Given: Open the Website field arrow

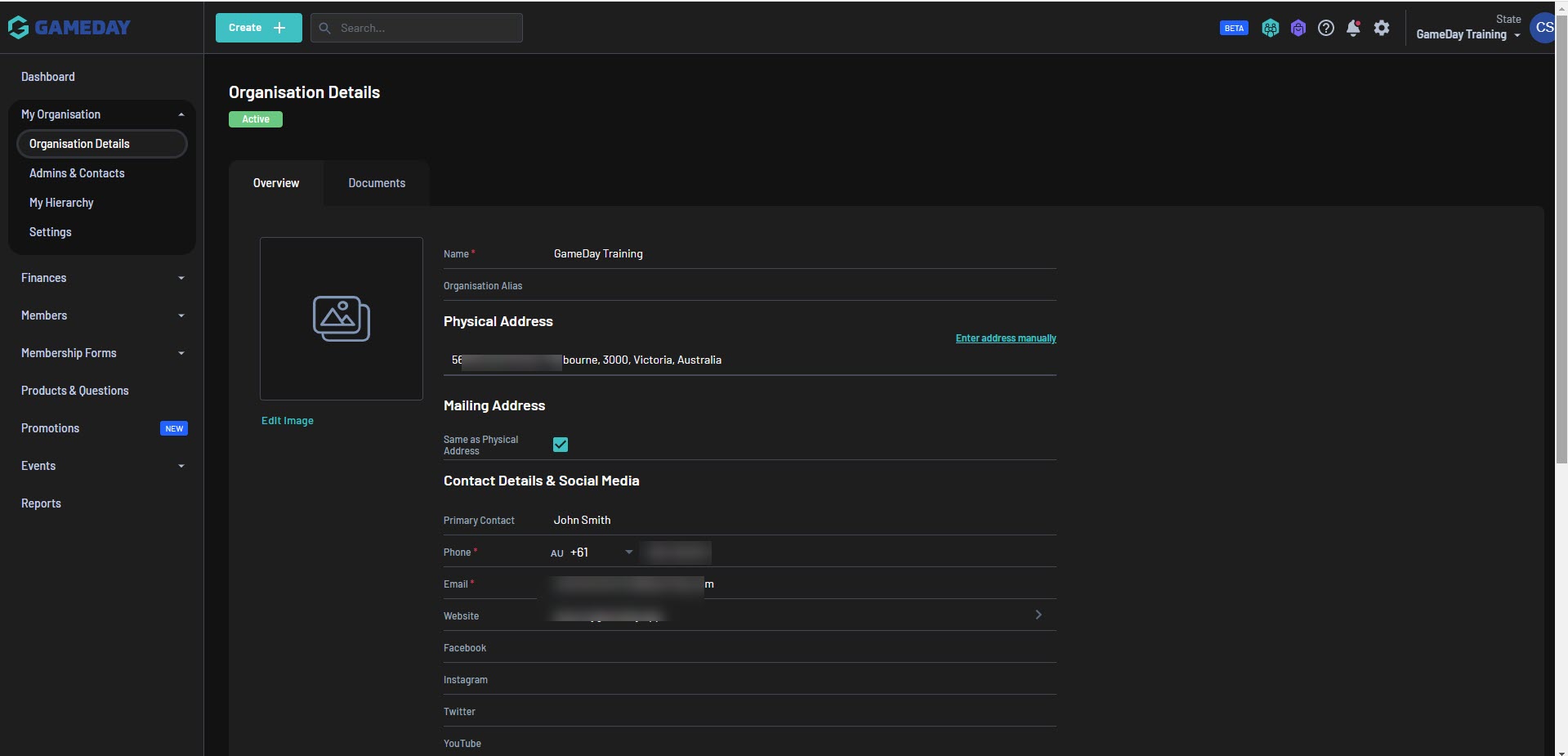Looking at the screenshot, I should (1039, 615).
